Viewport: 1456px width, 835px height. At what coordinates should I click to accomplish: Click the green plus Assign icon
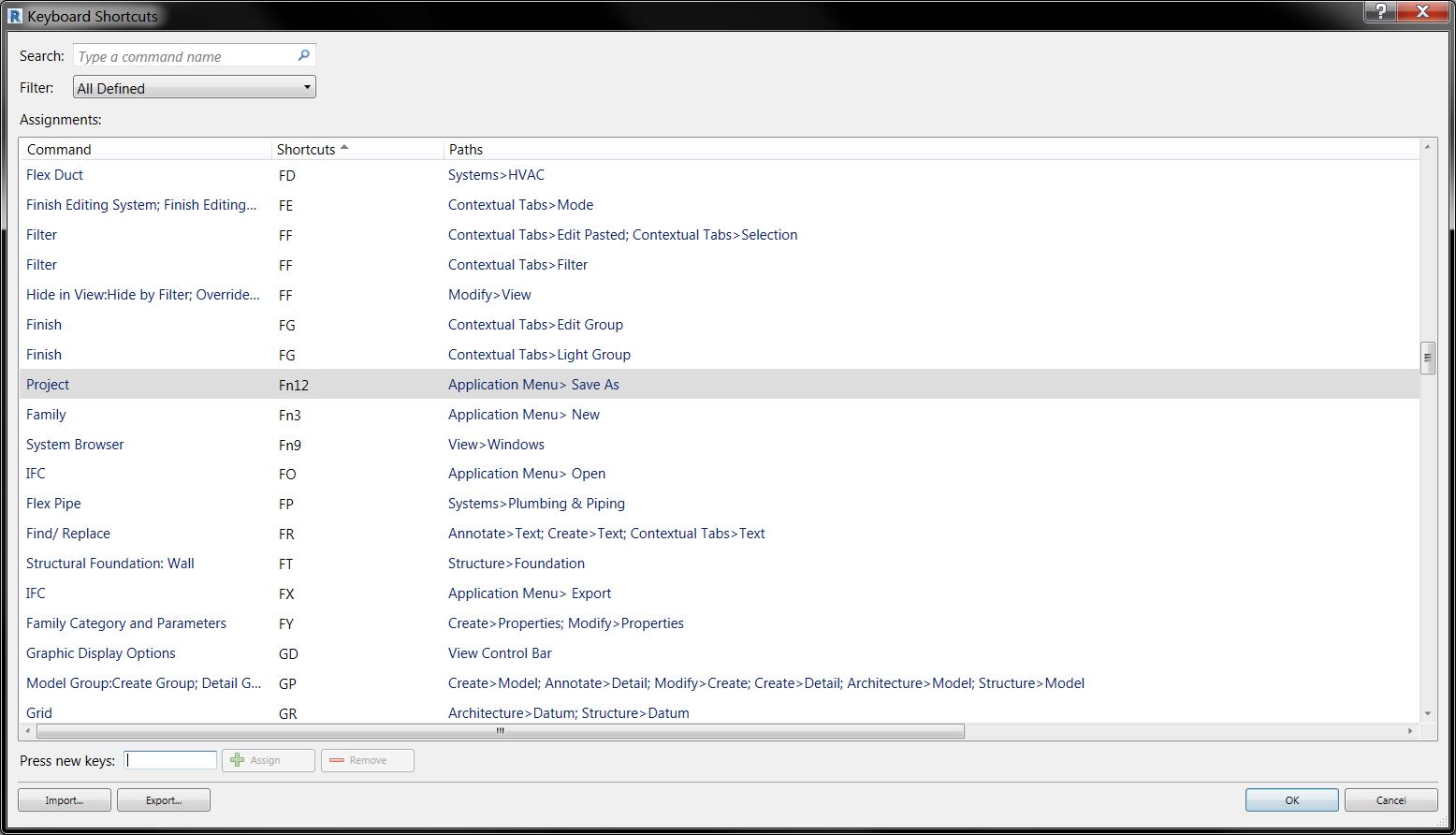(238, 760)
